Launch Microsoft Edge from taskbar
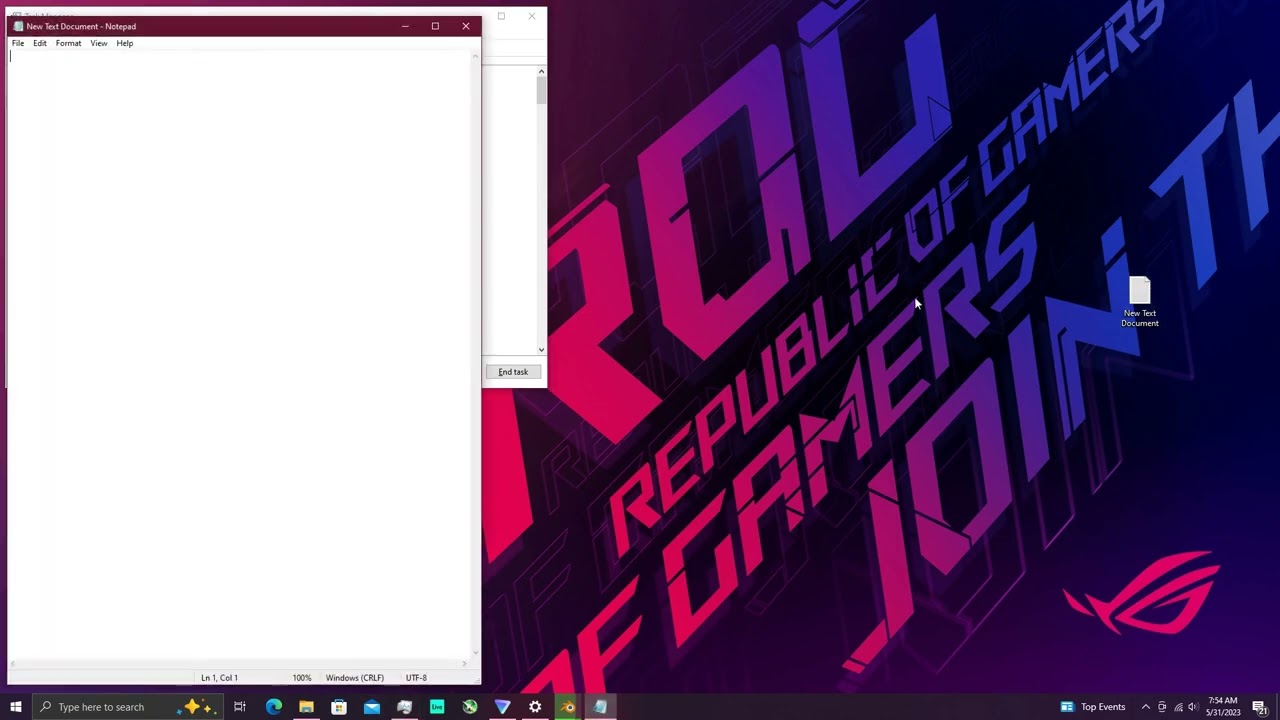This screenshot has height=720, width=1280. tap(273, 707)
